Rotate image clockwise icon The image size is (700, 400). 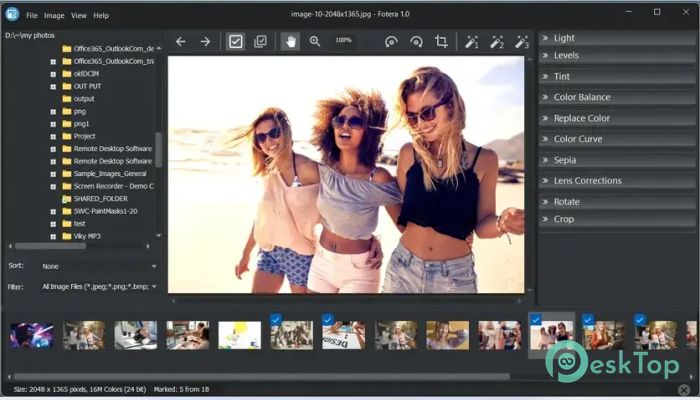[x=416, y=42]
